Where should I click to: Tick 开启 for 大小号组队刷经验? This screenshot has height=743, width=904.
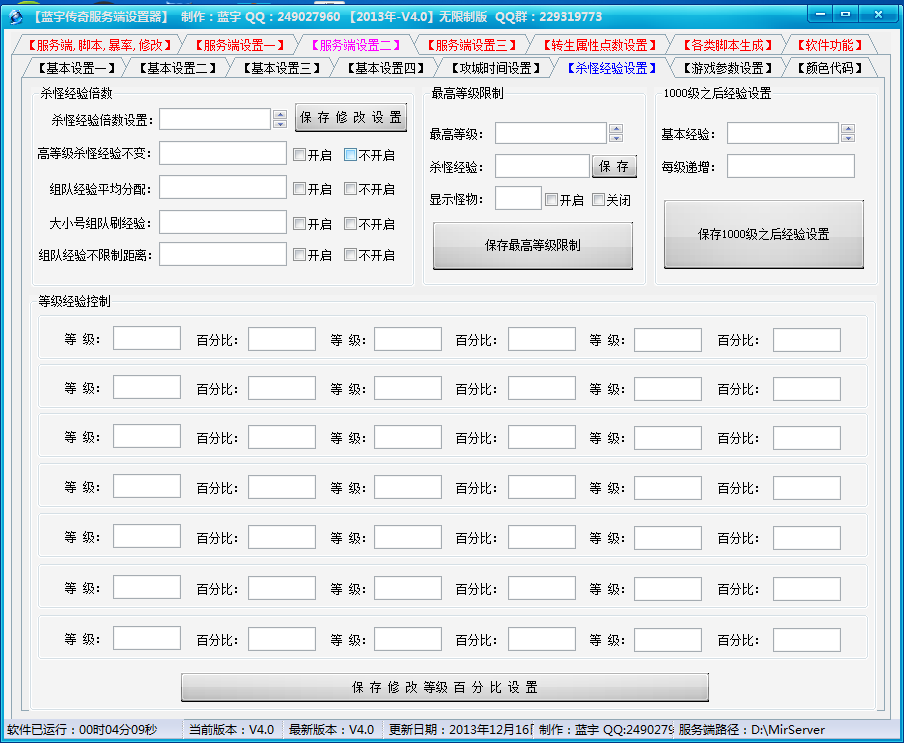300,224
